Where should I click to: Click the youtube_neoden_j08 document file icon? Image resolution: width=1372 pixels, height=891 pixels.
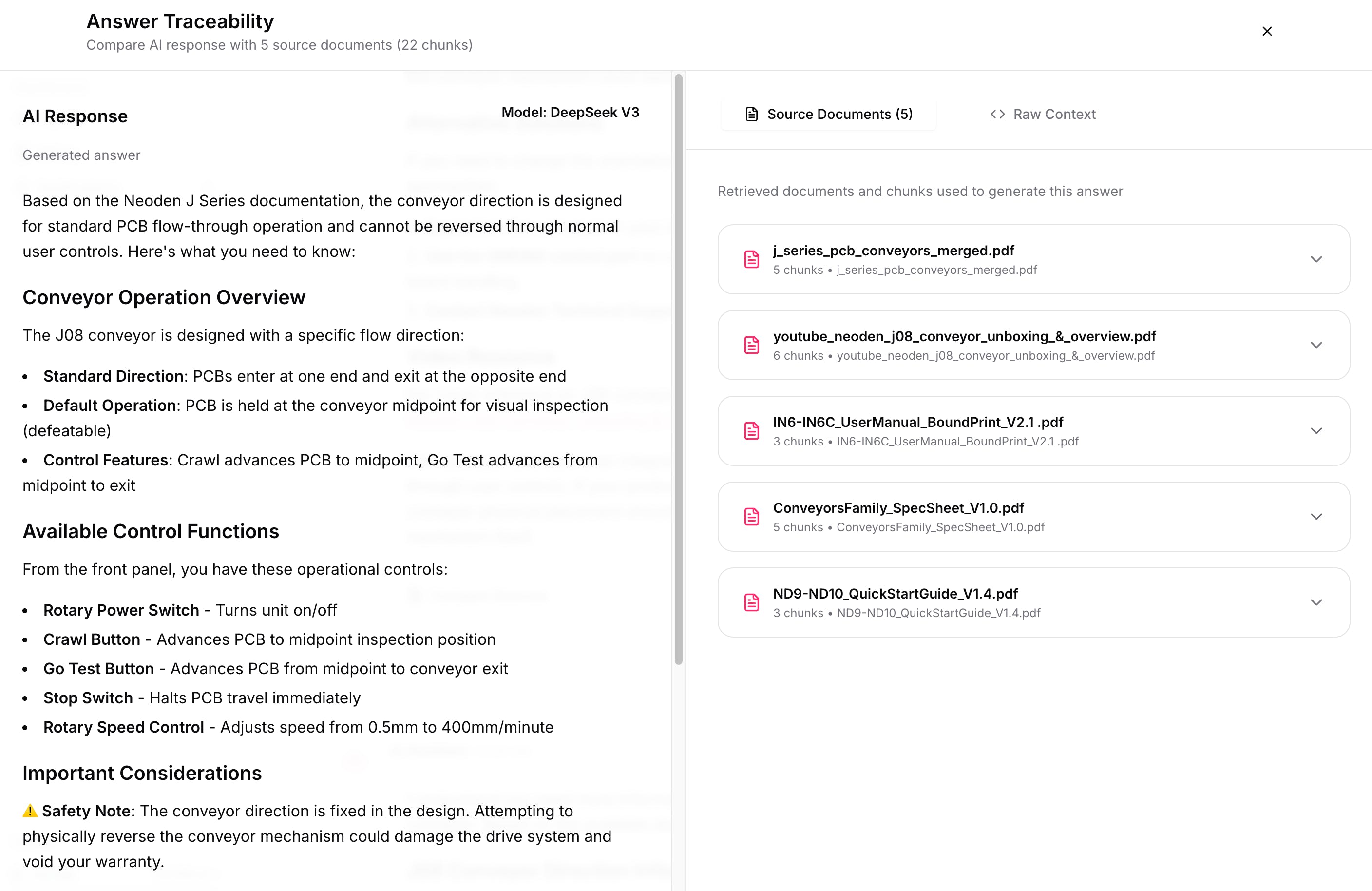coord(752,345)
